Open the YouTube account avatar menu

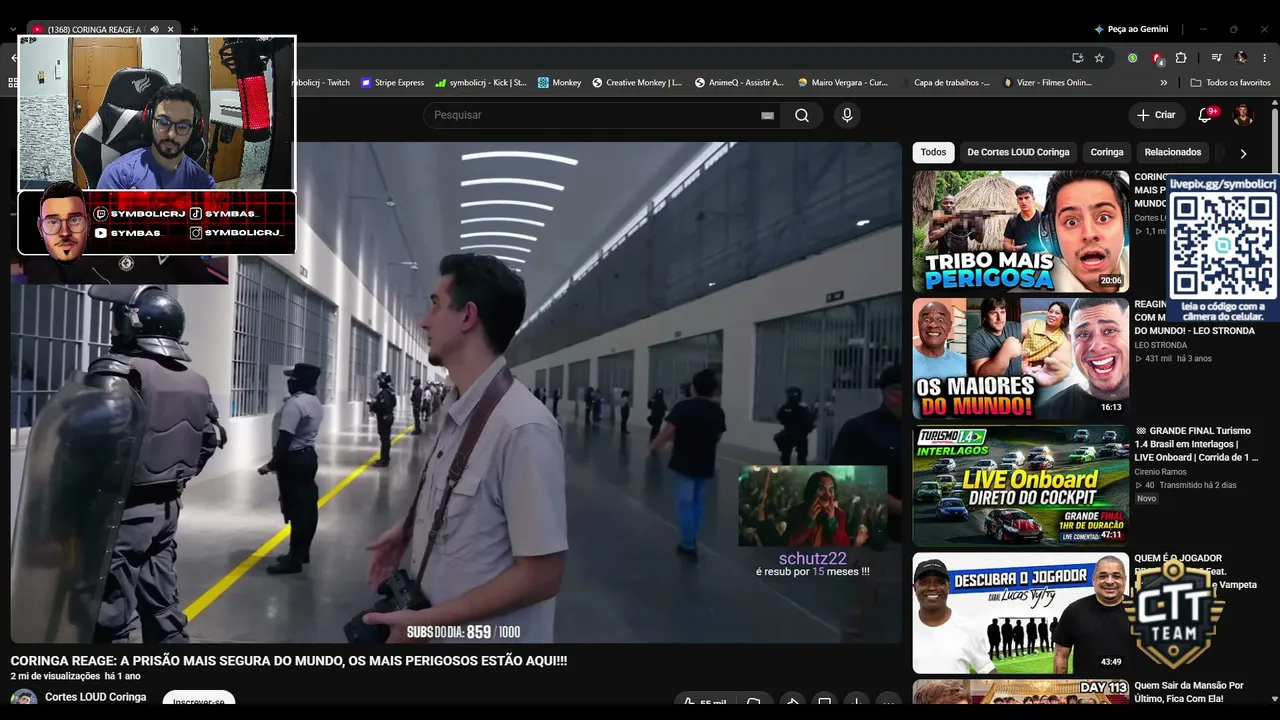tap(1243, 115)
